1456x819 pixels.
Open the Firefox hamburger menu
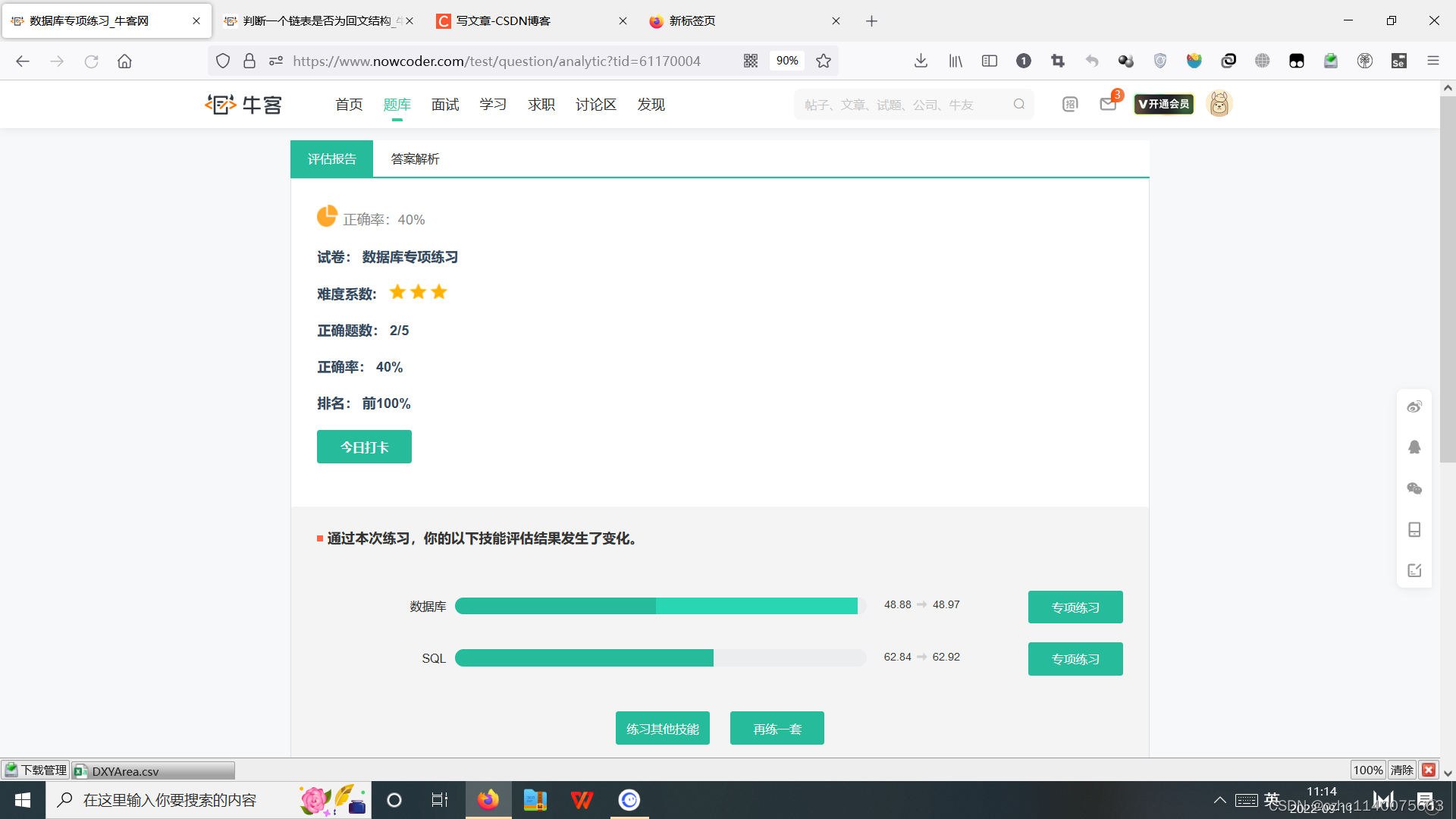[1433, 61]
